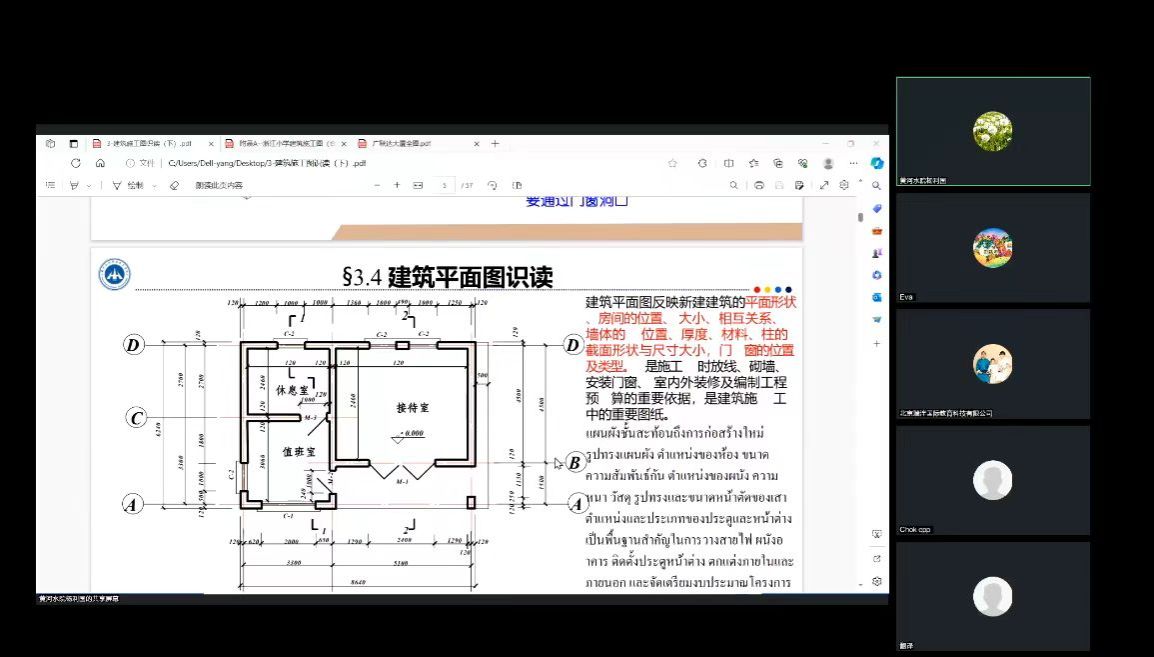The height and width of the screenshot is (657, 1154).
Task: Toggle fit-to-width page view
Action: coord(418,185)
